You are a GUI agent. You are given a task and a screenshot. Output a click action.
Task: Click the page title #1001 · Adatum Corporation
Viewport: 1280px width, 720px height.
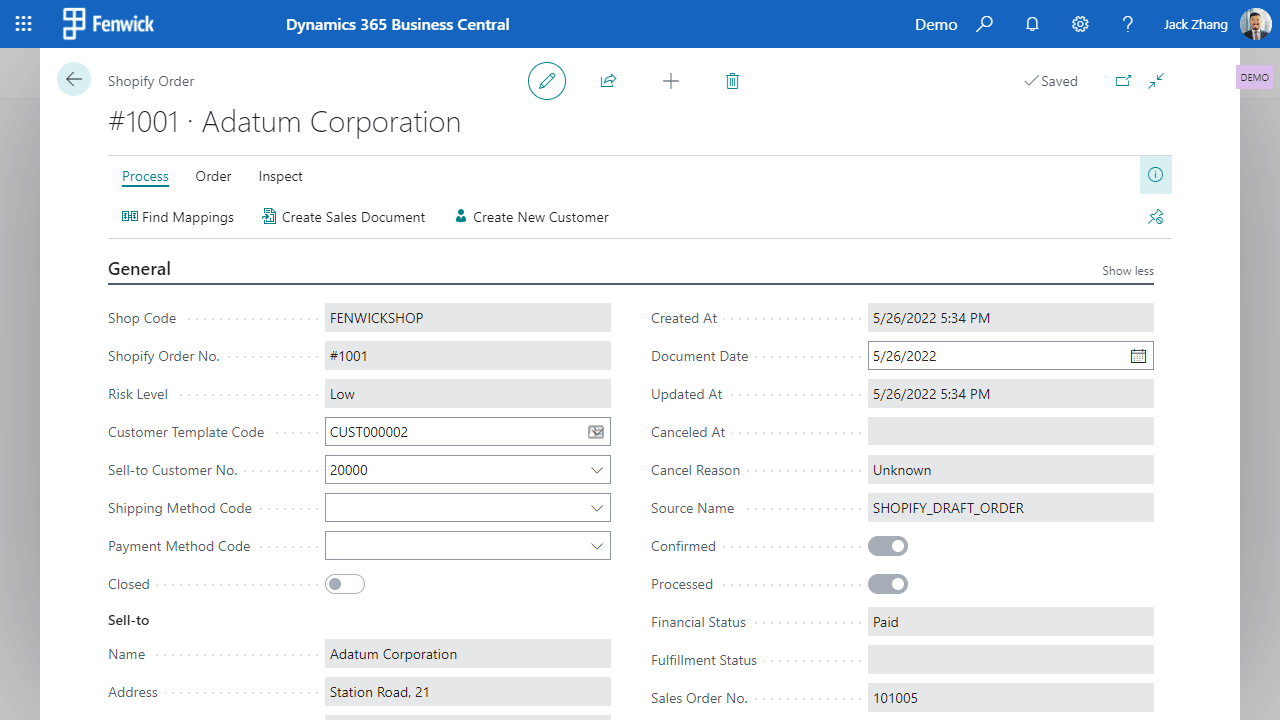pos(284,122)
